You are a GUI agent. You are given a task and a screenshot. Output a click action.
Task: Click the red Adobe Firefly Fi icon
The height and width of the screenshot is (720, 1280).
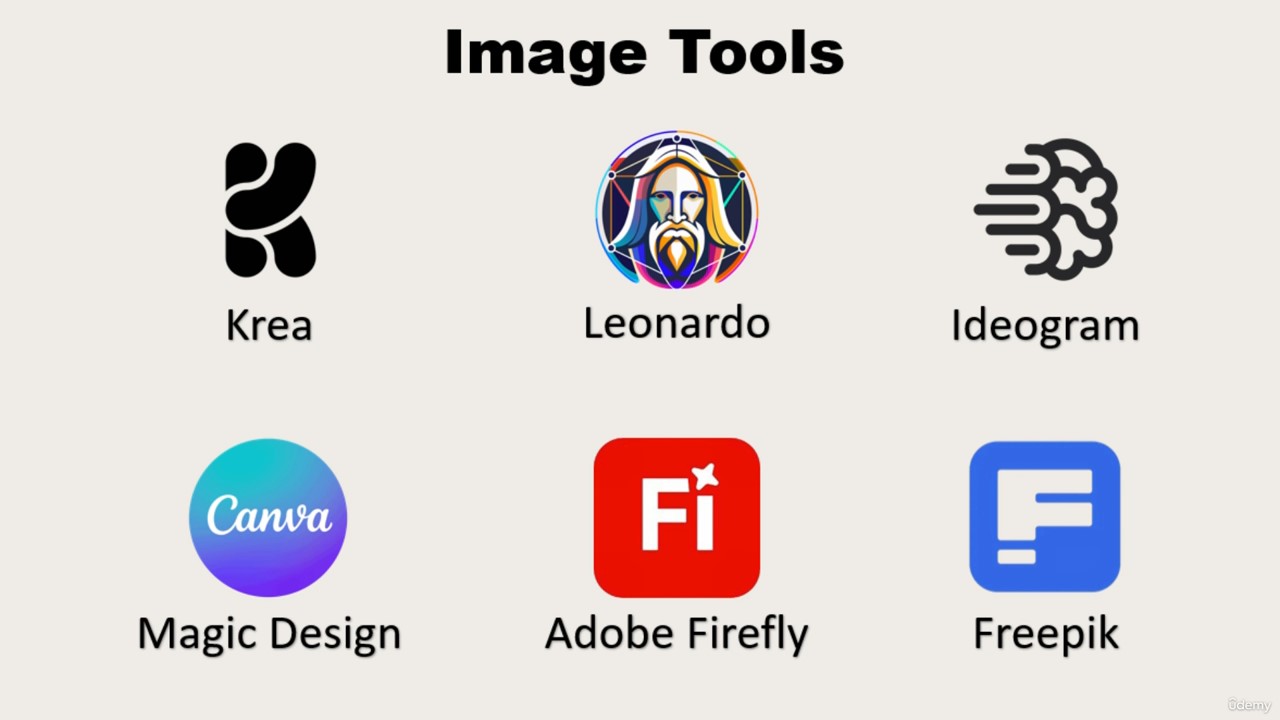click(x=677, y=517)
